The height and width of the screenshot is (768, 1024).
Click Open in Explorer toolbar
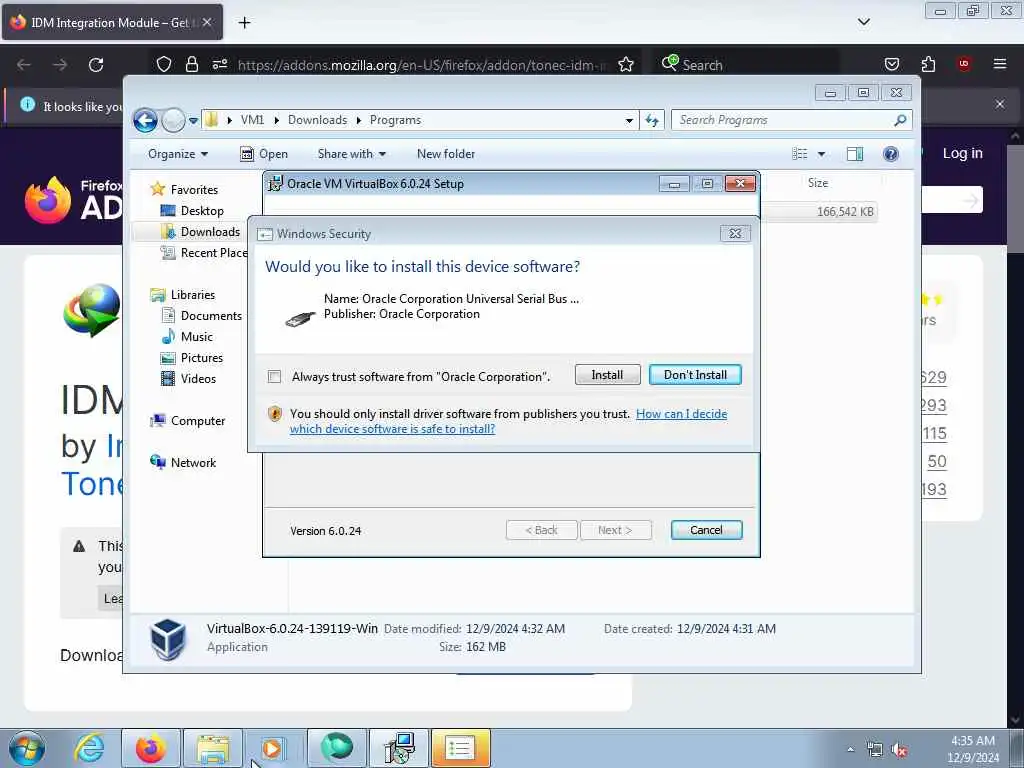(x=264, y=154)
